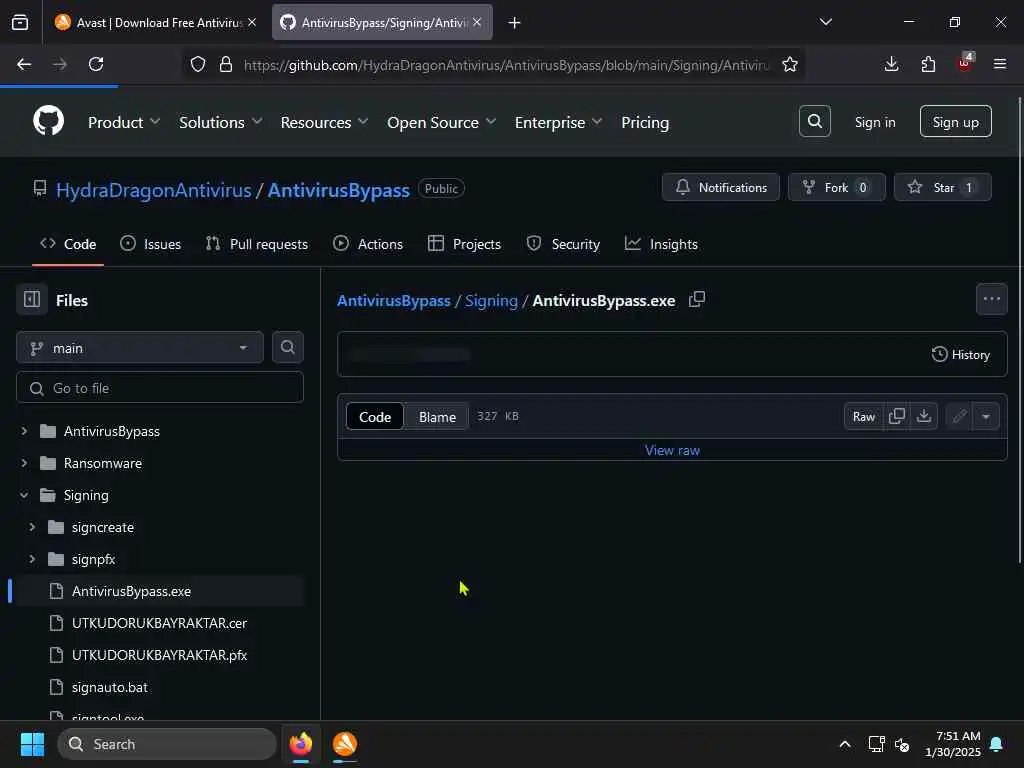
Task: Click the muted volume tray icon
Action: (902, 744)
